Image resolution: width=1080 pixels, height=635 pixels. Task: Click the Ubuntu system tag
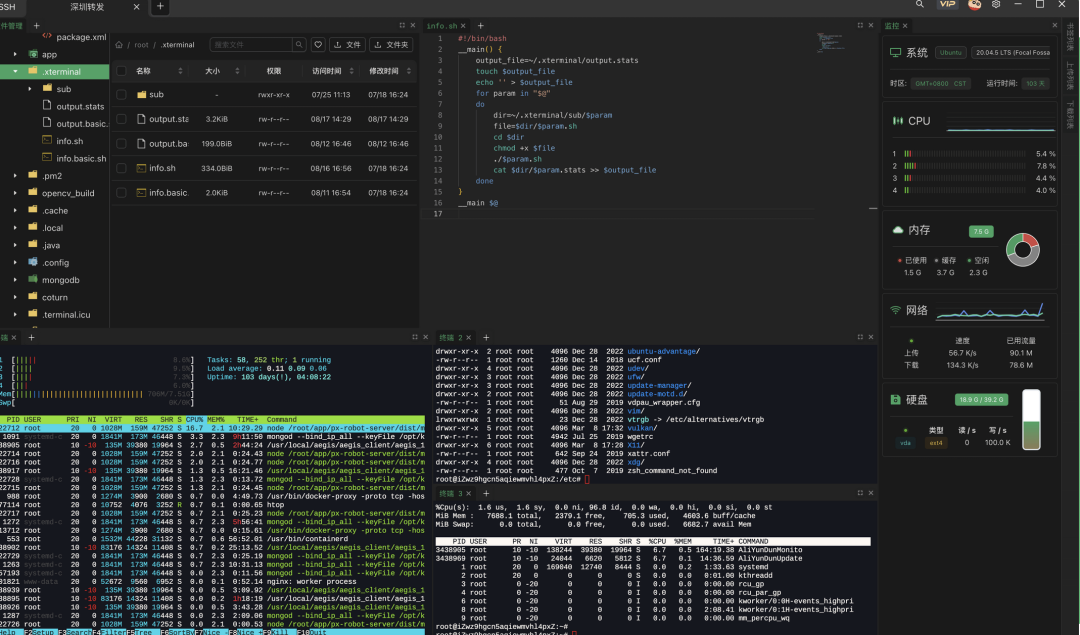tap(951, 52)
